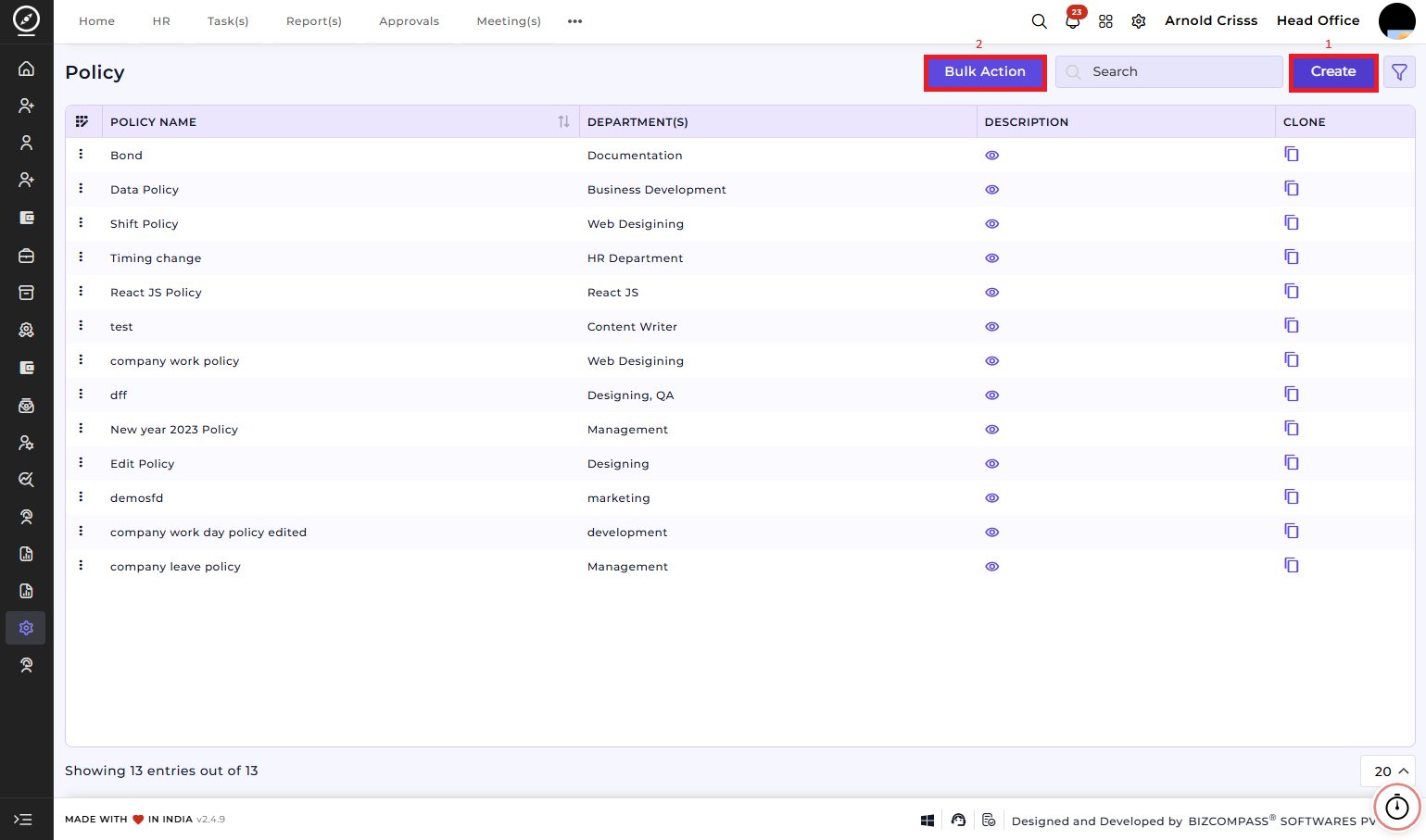Click the 'Business Development' department cell

(x=657, y=190)
